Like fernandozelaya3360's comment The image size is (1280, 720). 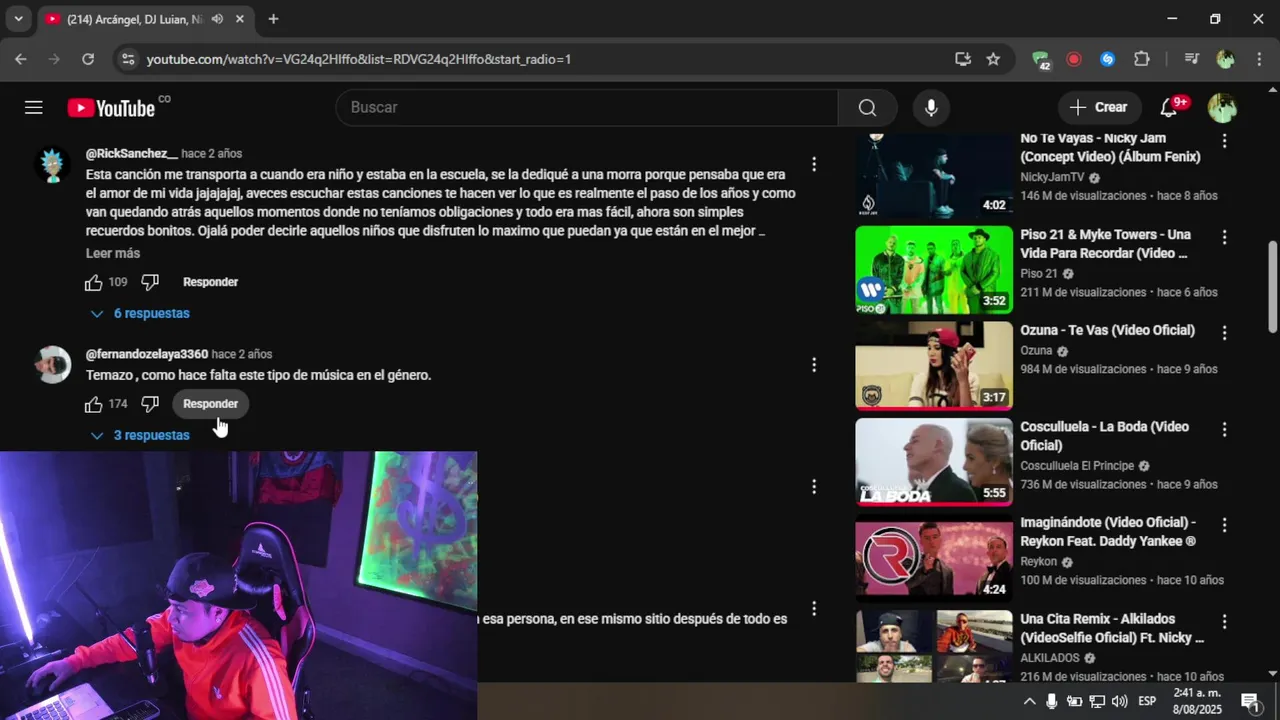coord(93,404)
